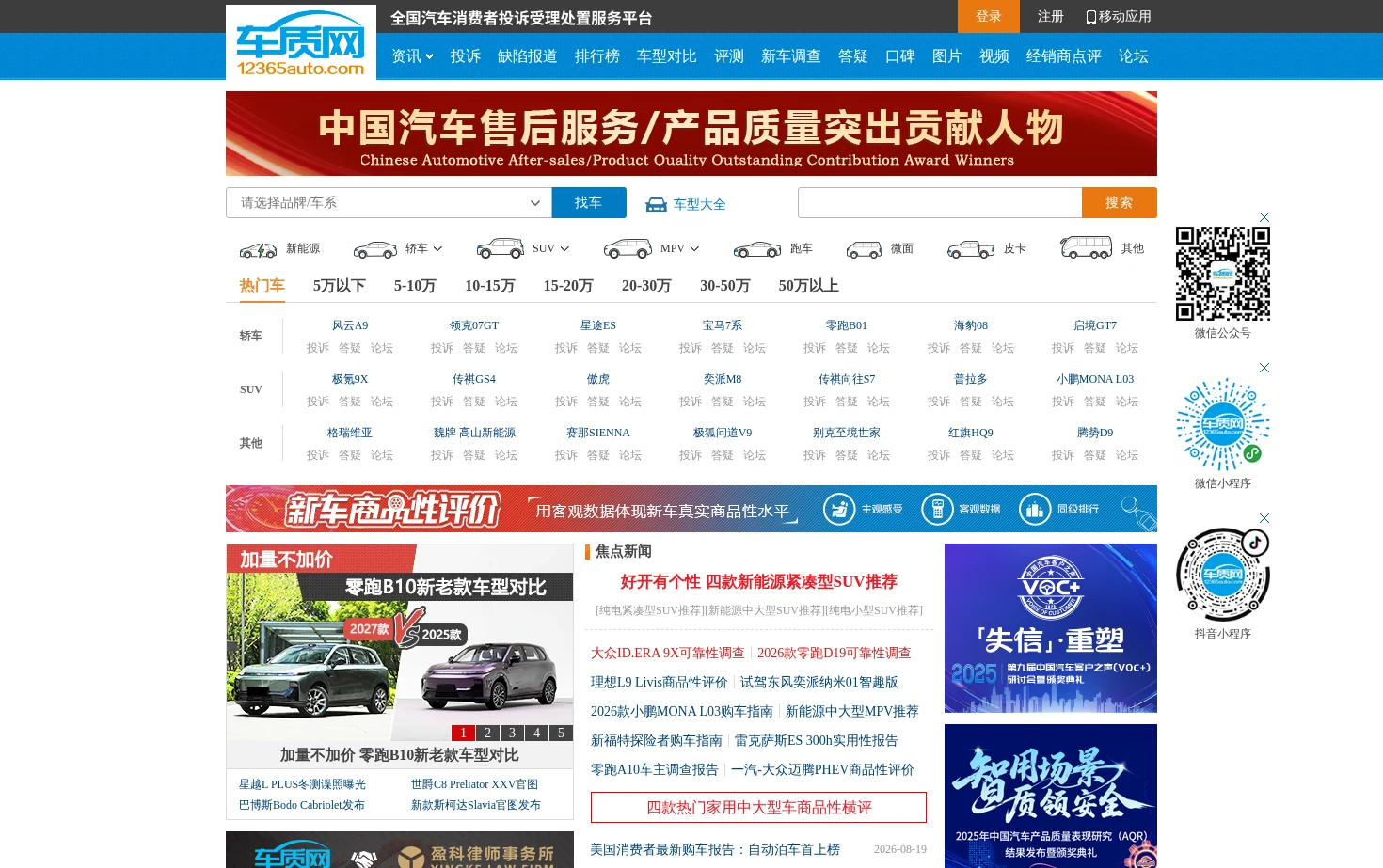Open the 风云A9 car link
Viewport: 1383px width, 868px height.
coord(350,325)
